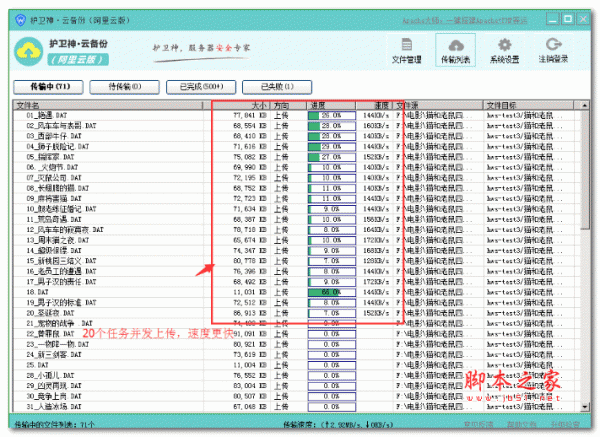The height and width of the screenshot is (437, 600).
Task: Open 传输列表 transfer list cloud icon
Action: coord(455,50)
